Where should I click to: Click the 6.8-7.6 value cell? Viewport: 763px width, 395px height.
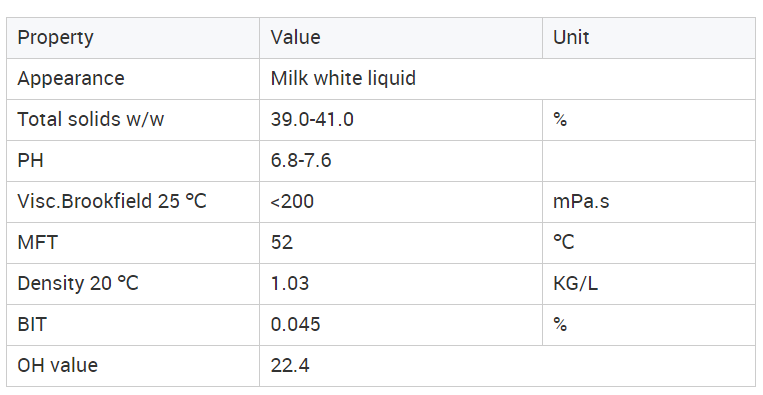tap(401, 161)
